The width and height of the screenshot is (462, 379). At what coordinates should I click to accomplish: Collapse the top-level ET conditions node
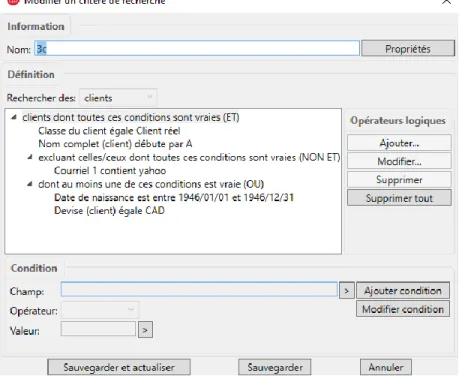tap(14, 117)
